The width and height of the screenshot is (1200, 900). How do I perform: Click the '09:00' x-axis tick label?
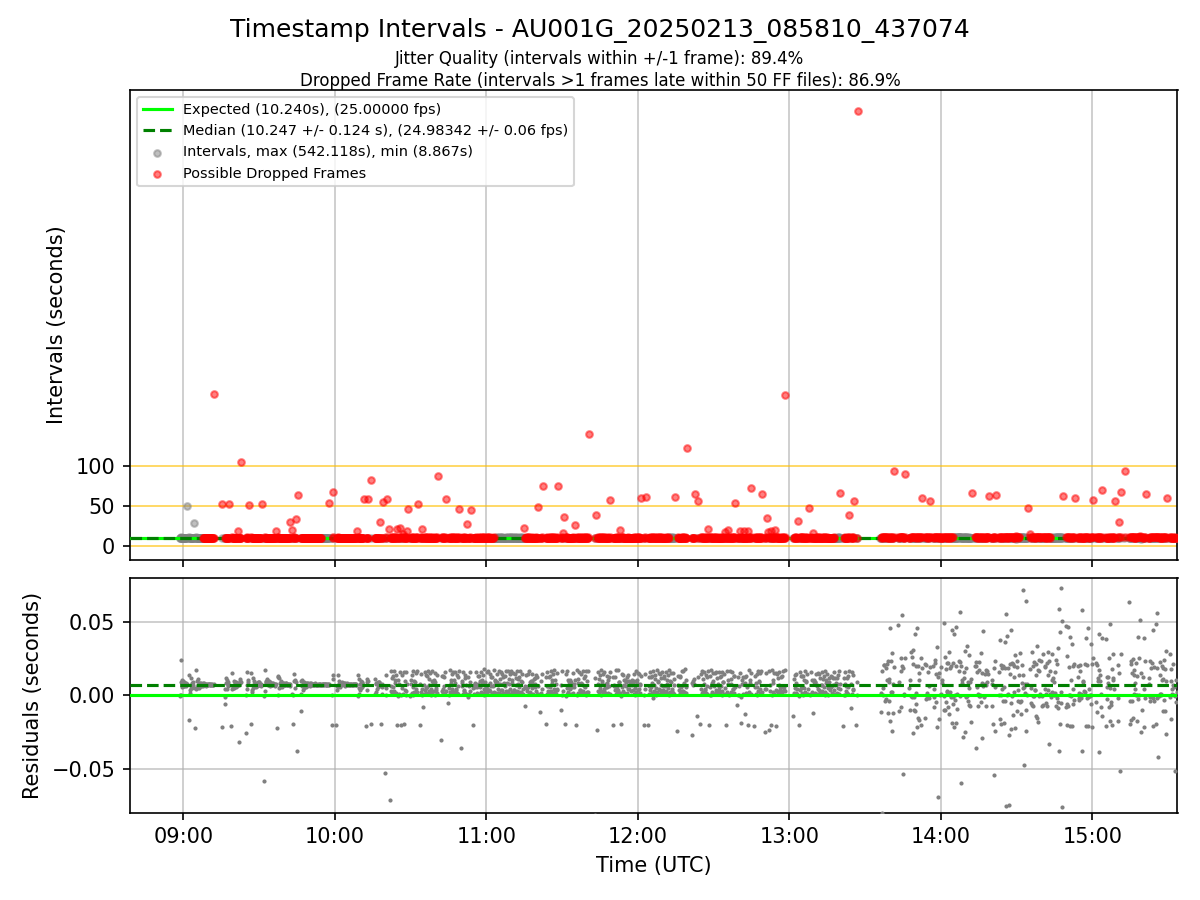tap(182, 835)
